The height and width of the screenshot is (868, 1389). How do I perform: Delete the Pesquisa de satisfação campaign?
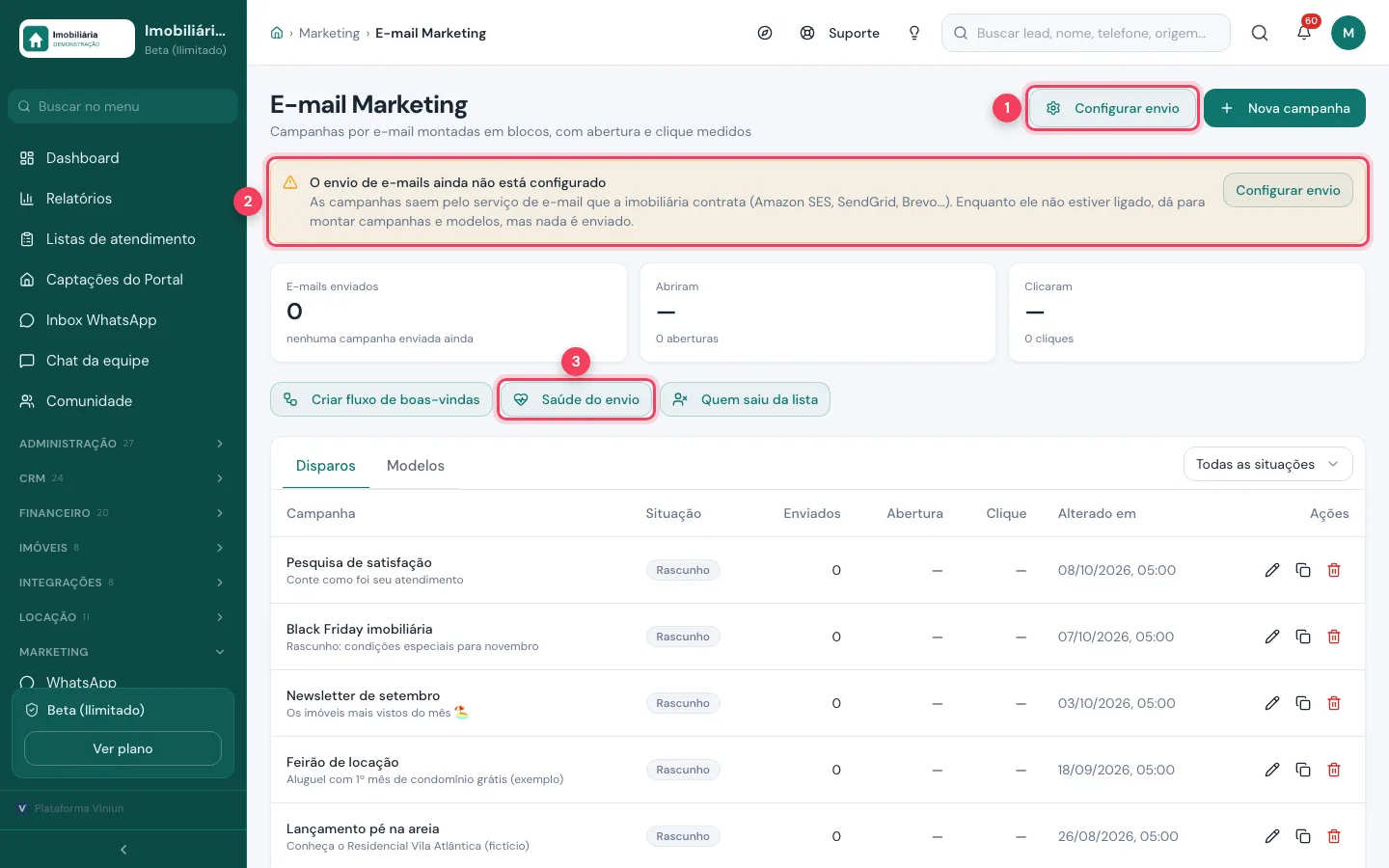1334,570
